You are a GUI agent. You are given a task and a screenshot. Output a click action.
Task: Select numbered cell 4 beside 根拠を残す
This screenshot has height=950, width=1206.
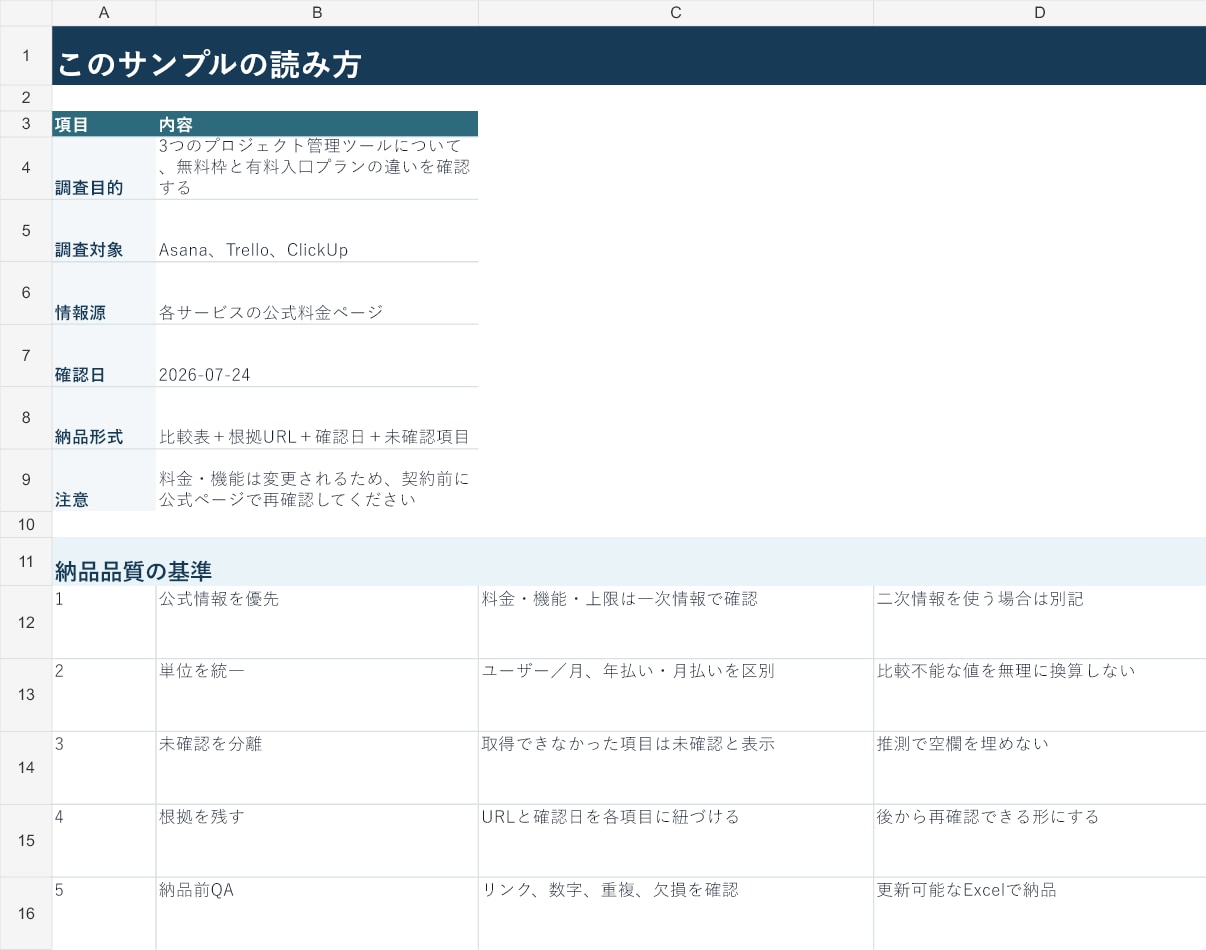[x=104, y=840]
